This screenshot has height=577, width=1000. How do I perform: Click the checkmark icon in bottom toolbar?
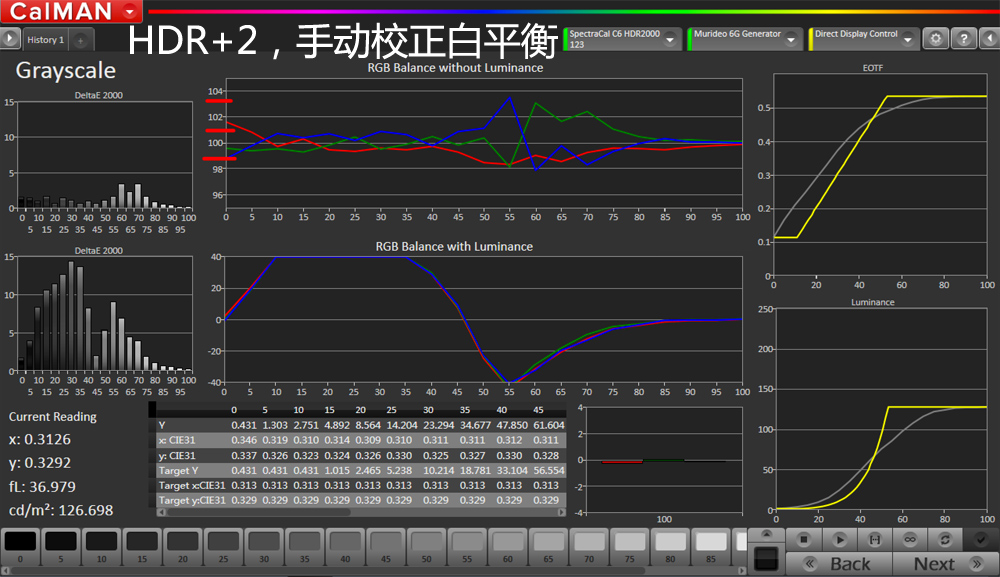tap(980, 539)
